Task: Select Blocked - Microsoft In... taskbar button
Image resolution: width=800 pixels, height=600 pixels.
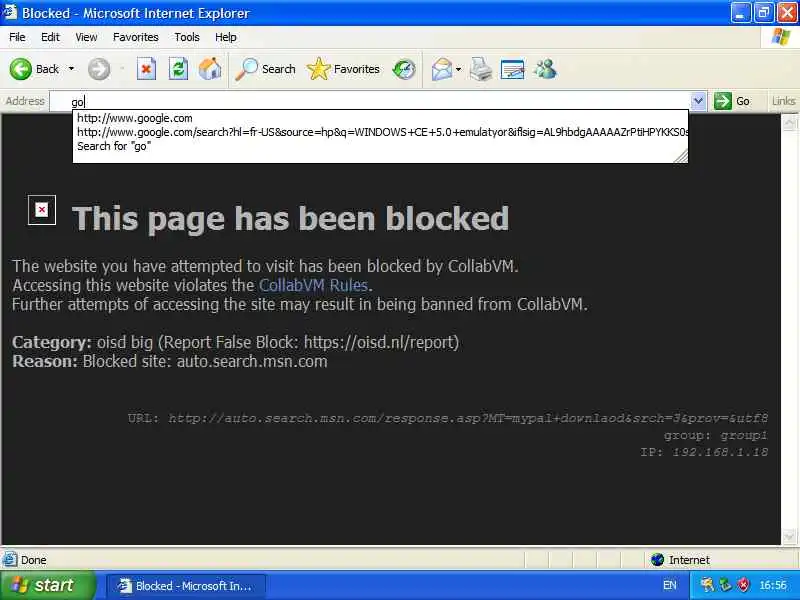Action: click(x=186, y=586)
